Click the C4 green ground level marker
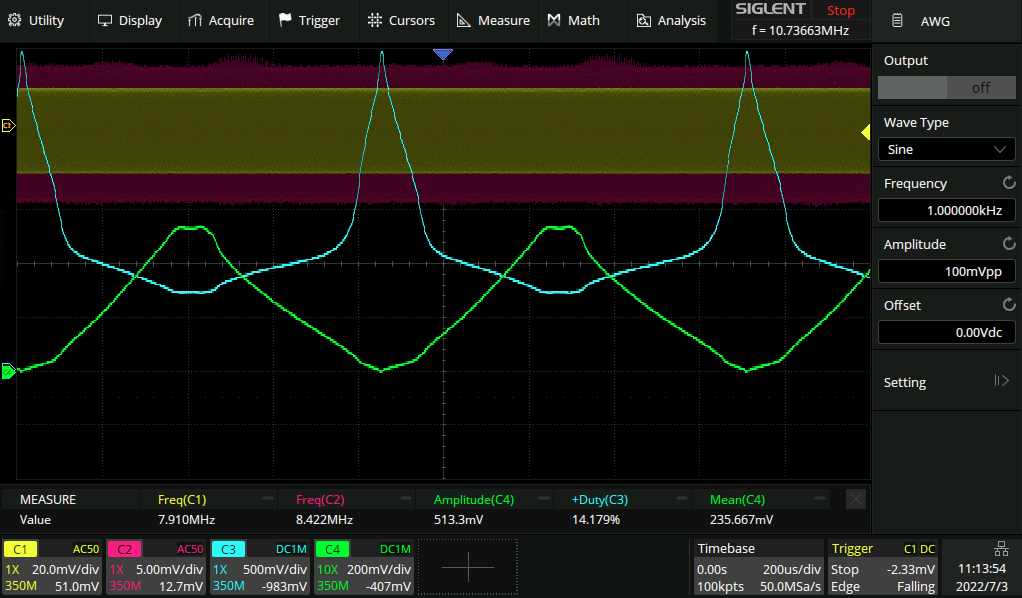Screen dimensions: 1022x598 [8, 372]
